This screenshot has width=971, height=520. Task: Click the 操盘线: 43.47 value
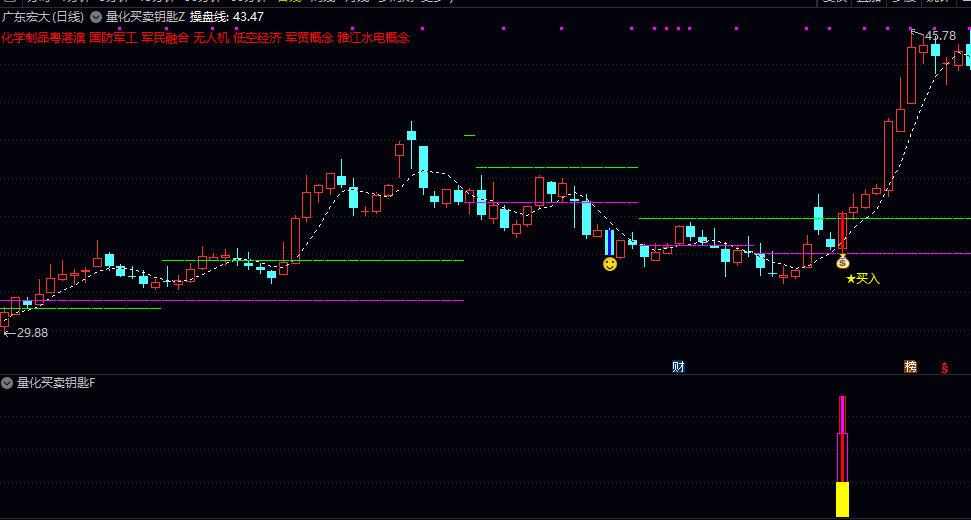[x=227, y=17]
